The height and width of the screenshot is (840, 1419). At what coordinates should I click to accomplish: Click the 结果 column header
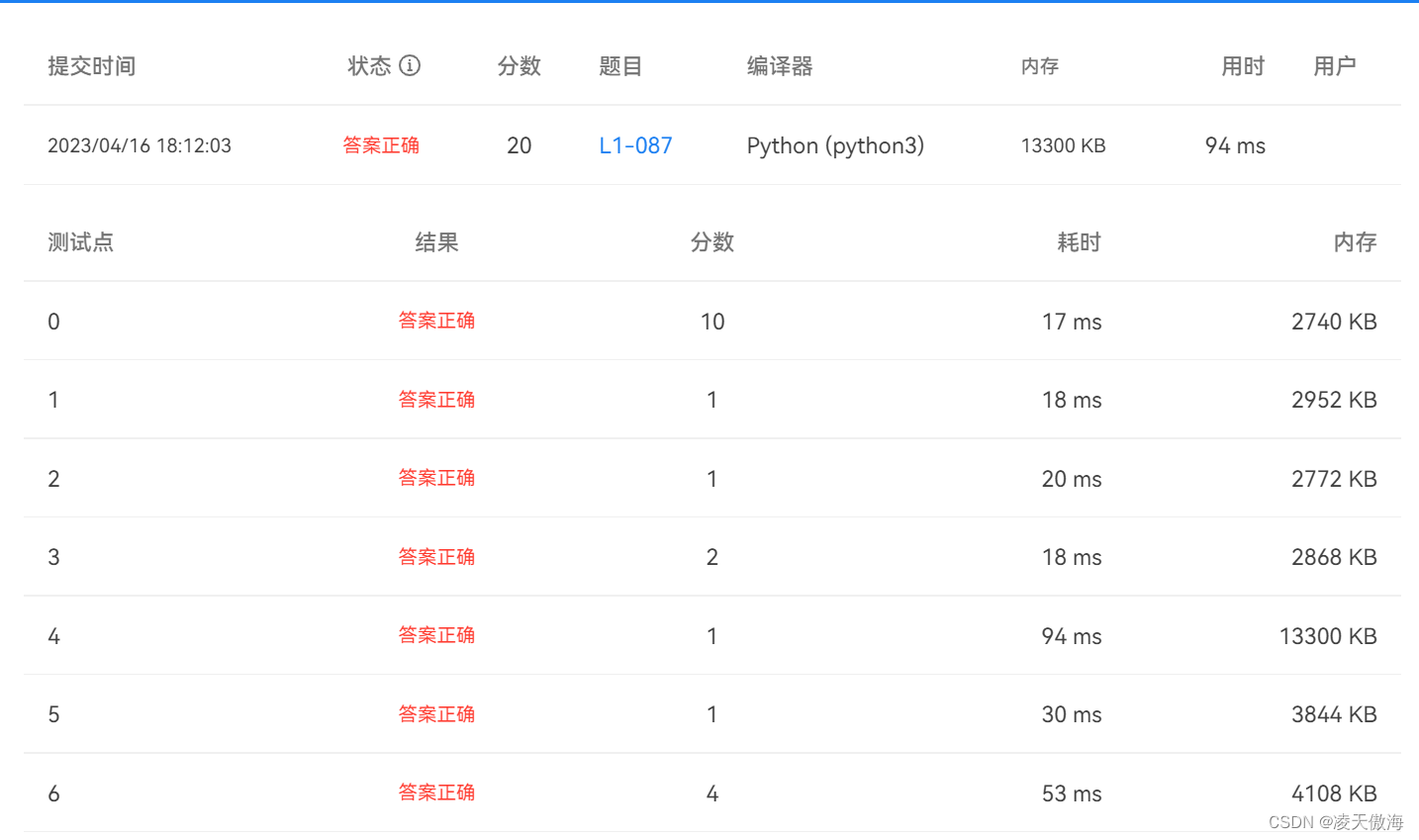[x=436, y=241]
